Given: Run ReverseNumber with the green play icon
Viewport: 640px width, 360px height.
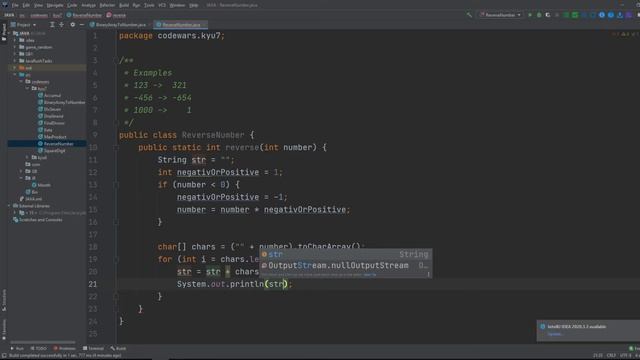Looking at the screenshot, I should [530, 15].
